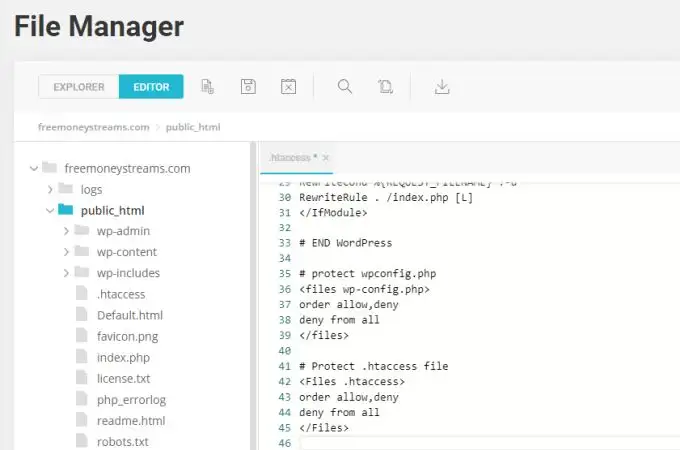Click the close file icon with X
This screenshot has height=450, width=680.
point(288,87)
